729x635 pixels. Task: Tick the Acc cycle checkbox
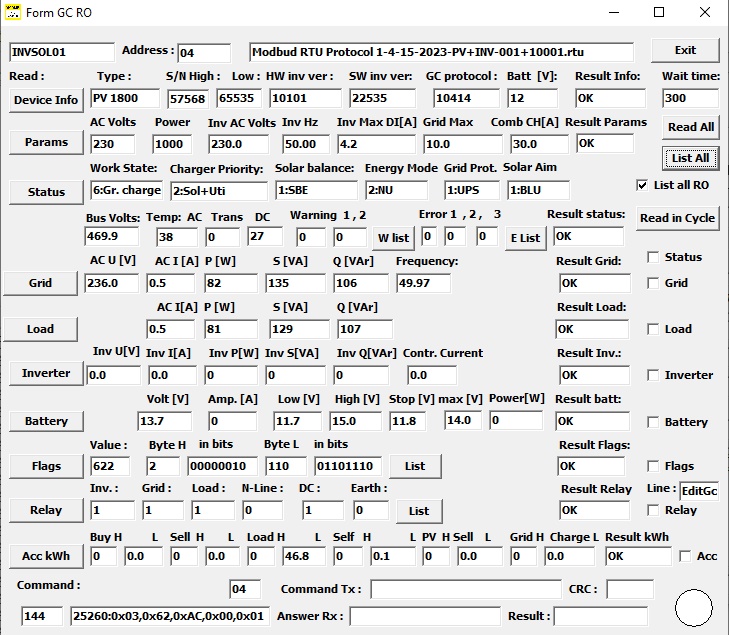[685, 556]
